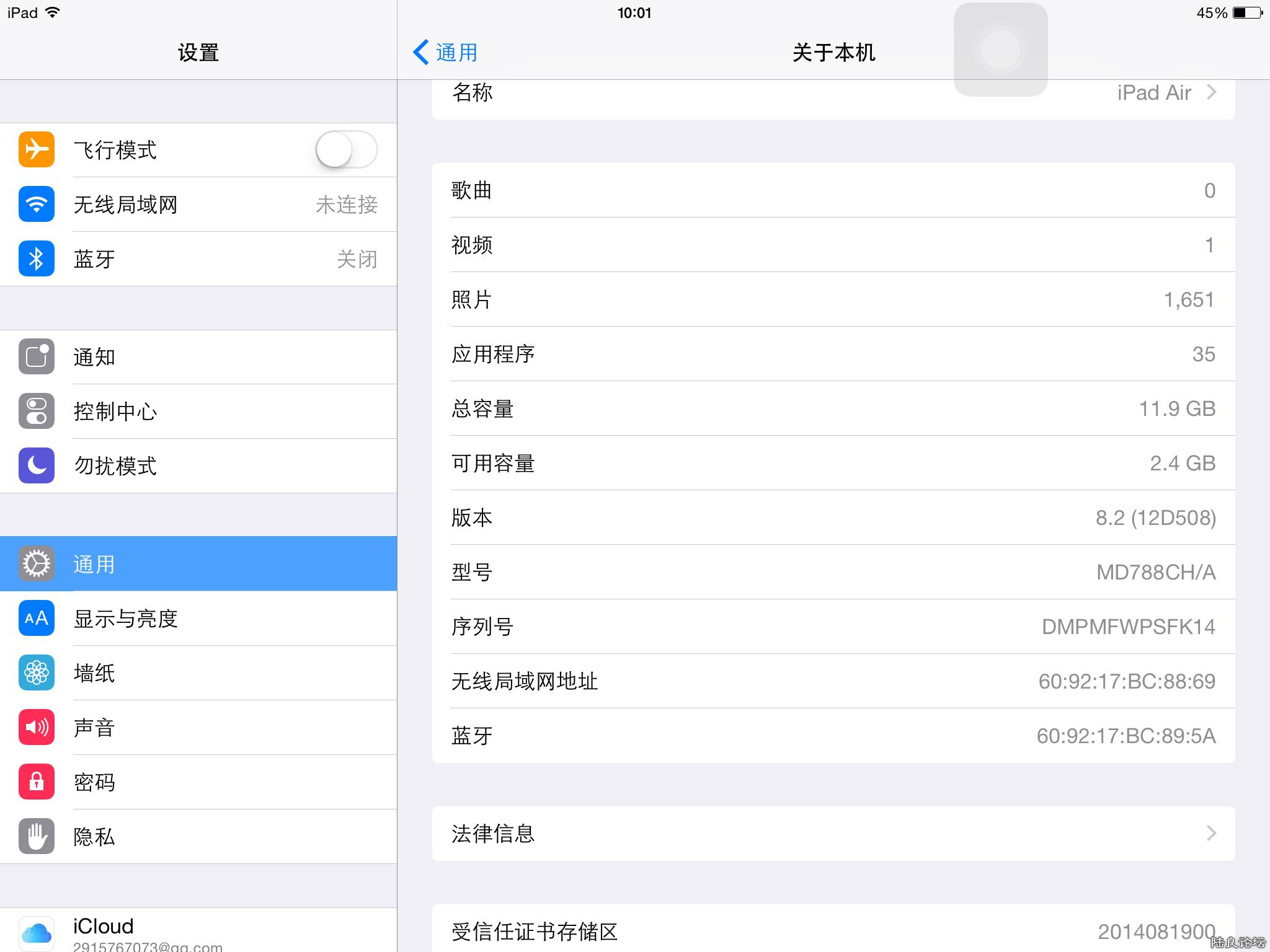The image size is (1270, 952).
Task: Tap the Do Not Disturb moon icon
Action: pyautogui.click(x=37, y=465)
